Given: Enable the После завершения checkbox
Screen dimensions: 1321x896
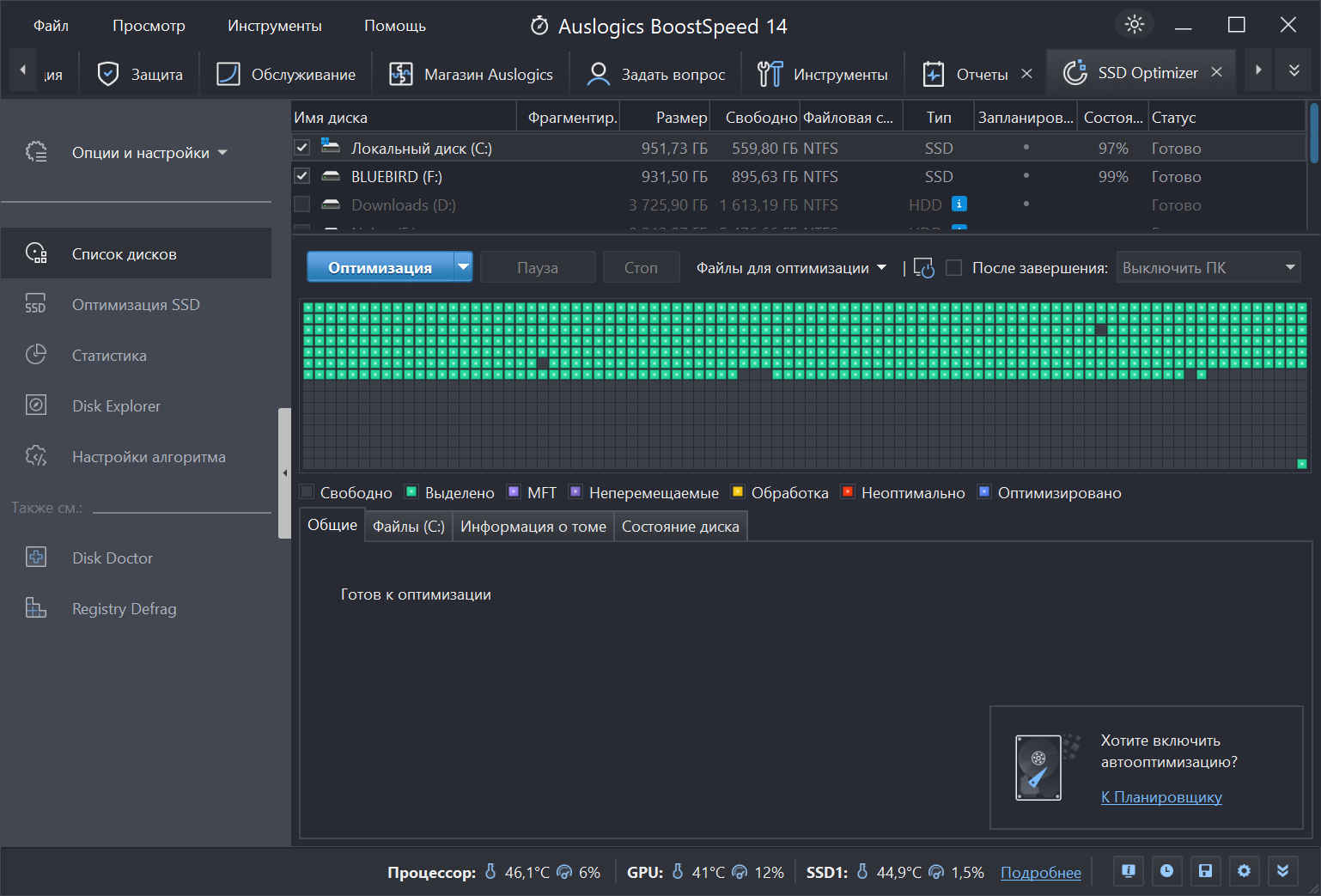Looking at the screenshot, I should click(953, 268).
